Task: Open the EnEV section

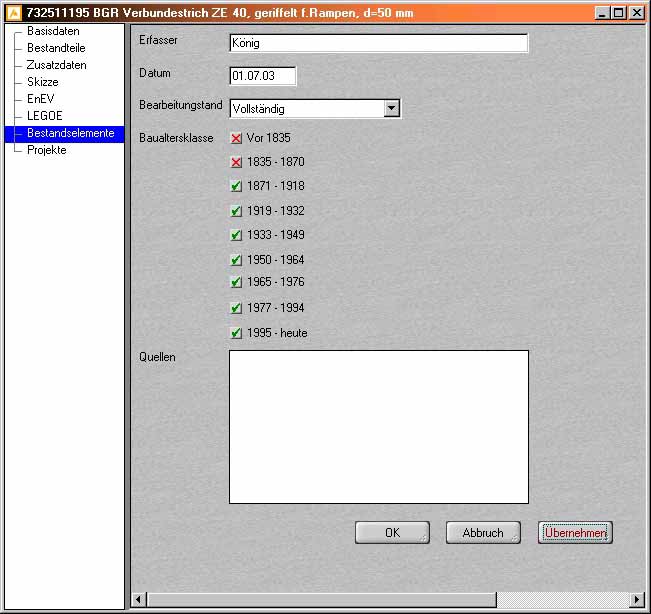Action: (40, 100)
